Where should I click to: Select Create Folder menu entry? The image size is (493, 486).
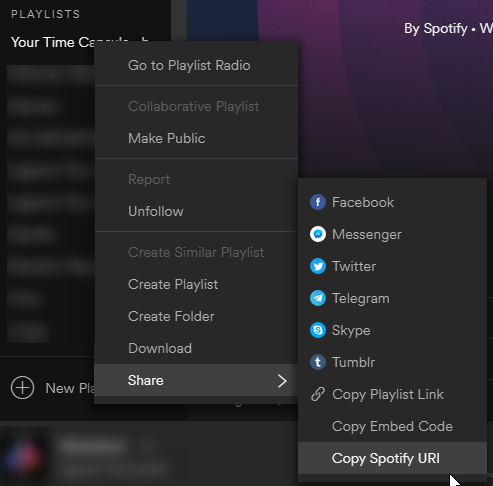point(196,316)
